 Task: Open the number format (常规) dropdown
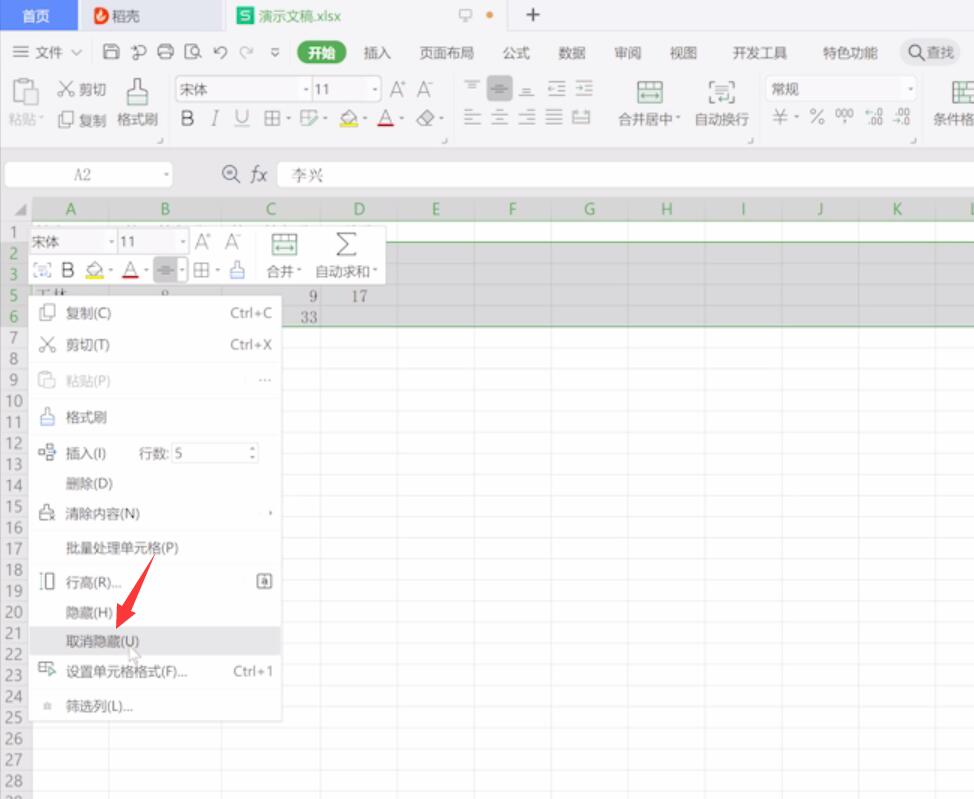[x=910, y=89]
